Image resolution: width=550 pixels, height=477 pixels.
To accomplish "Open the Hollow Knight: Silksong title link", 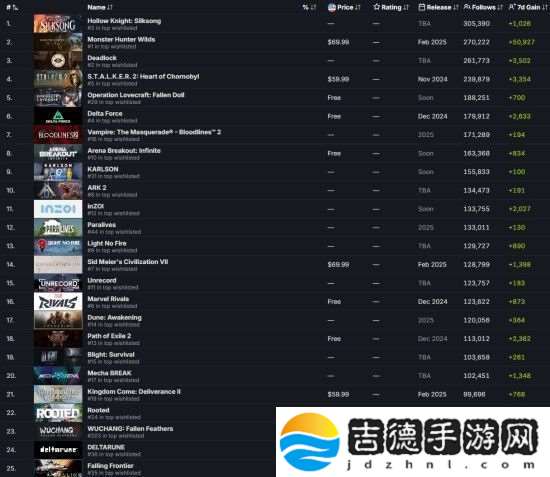I will pos(124,21).
